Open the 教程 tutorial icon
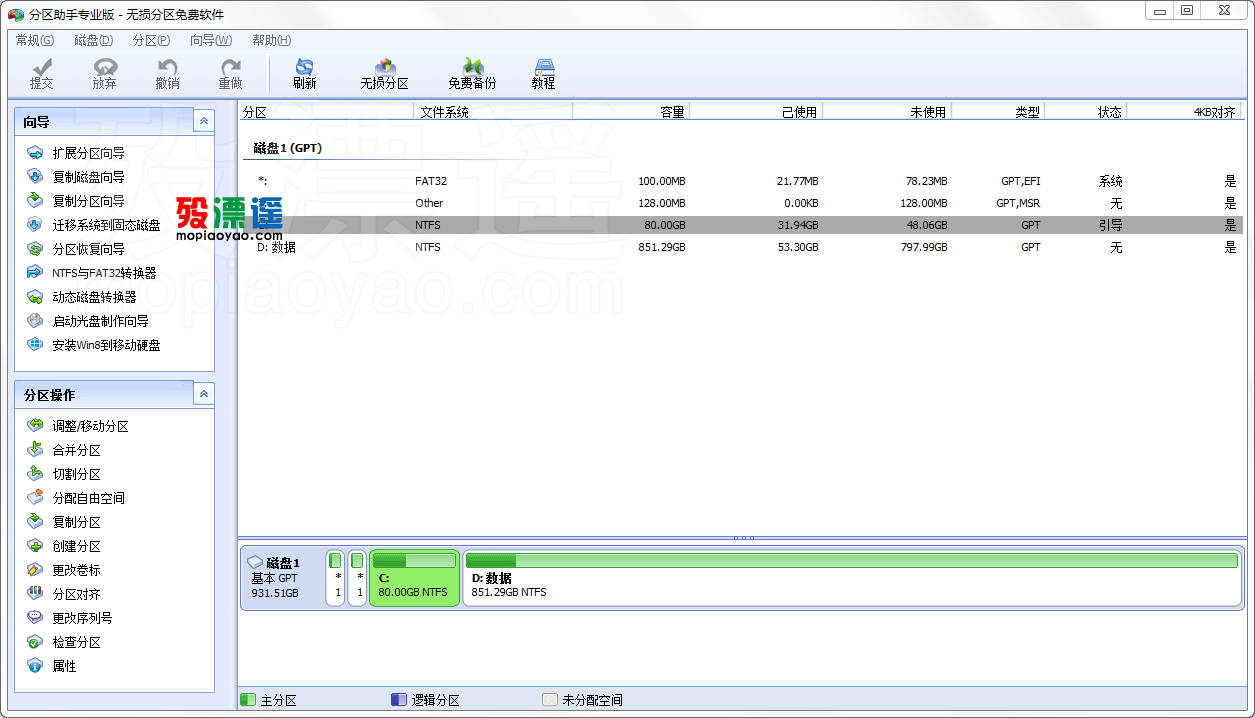The image size is (1255, 718). [x=544, y=74]
